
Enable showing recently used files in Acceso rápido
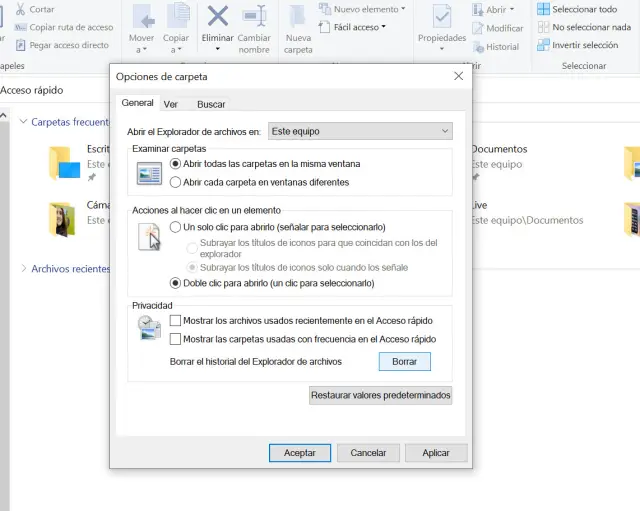tap(176, 321)
